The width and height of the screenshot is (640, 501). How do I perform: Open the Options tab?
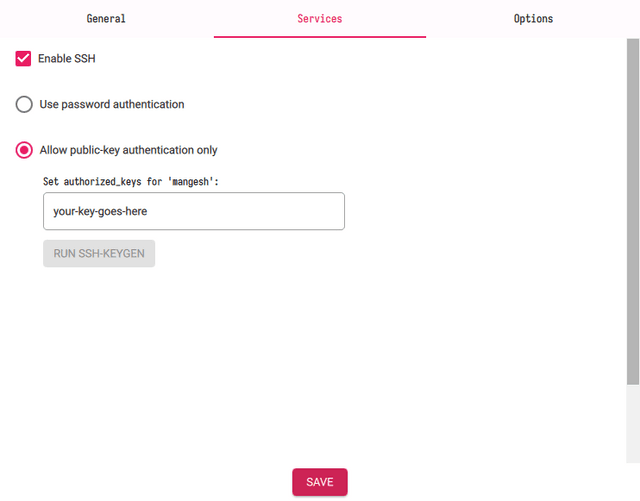point(533,19)
